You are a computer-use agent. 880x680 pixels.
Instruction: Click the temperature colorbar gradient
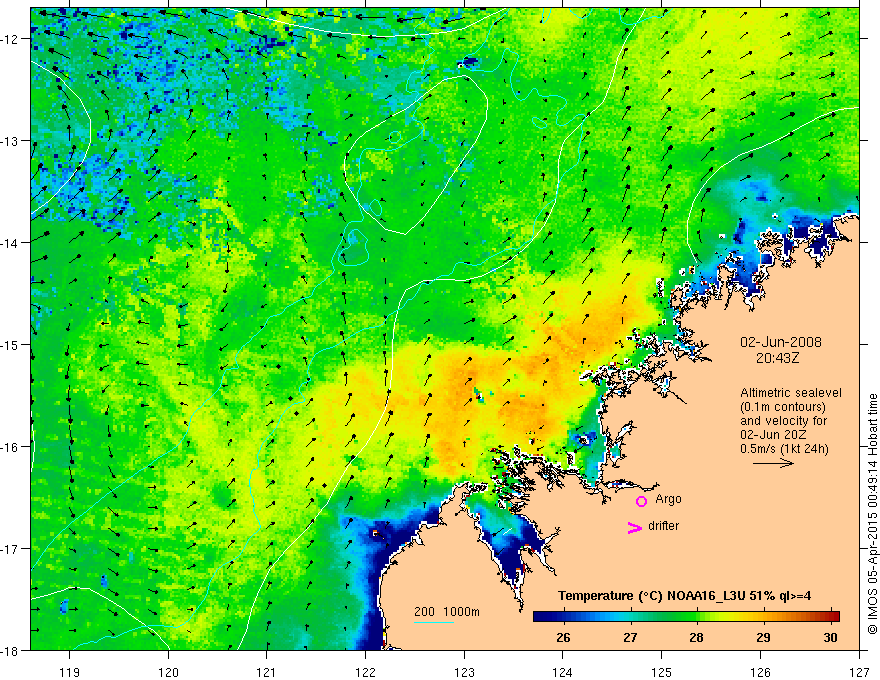686,616
